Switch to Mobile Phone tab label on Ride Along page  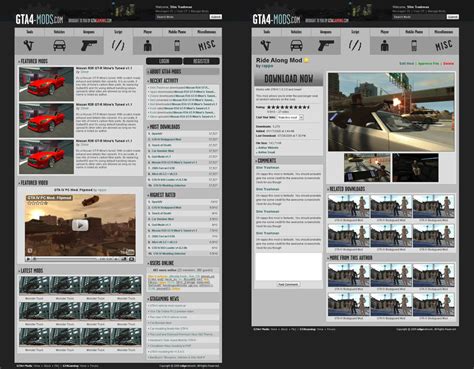(x=414, y=32)
